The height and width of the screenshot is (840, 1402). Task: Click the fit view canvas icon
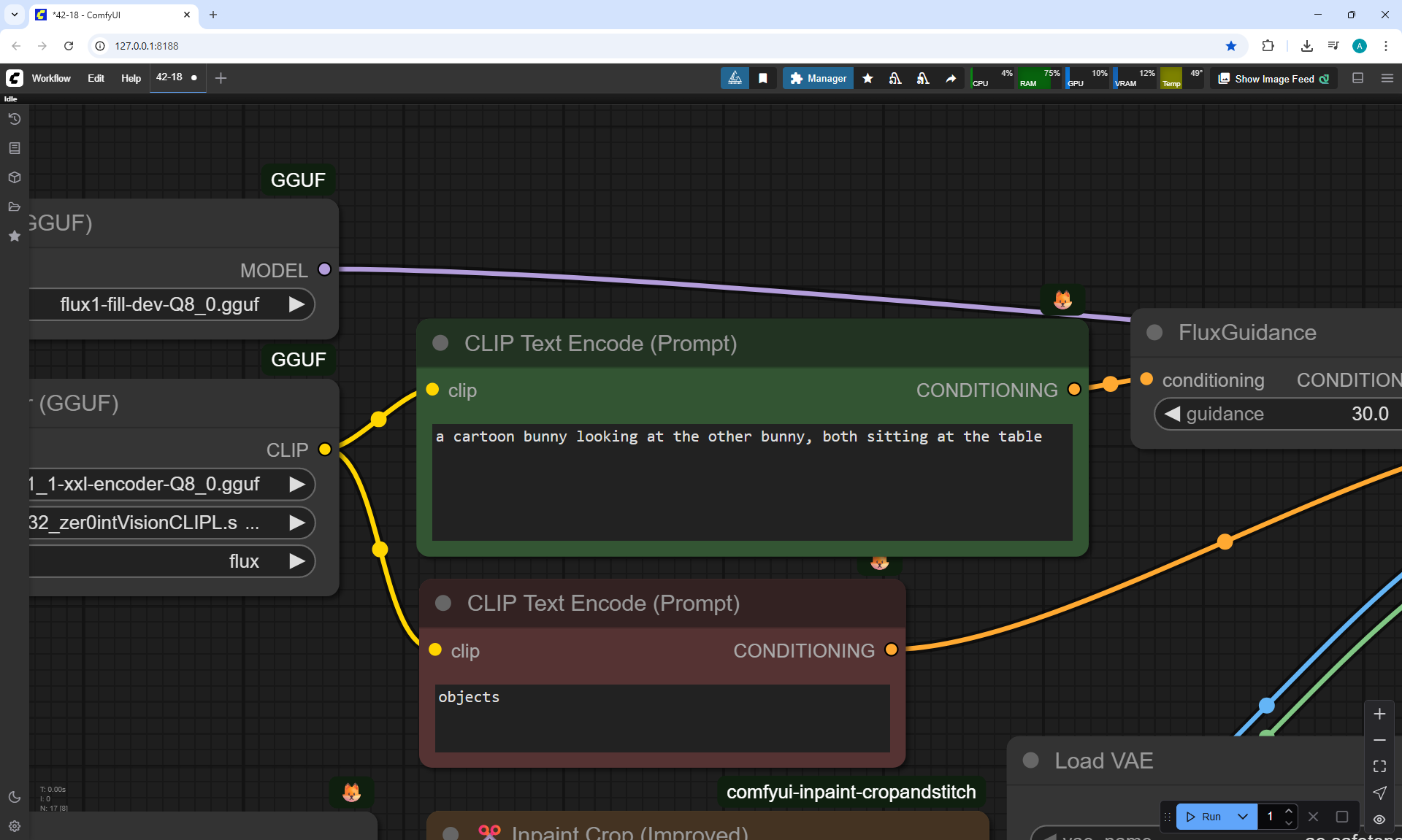pyautogui.click(x=1379, y=766)
